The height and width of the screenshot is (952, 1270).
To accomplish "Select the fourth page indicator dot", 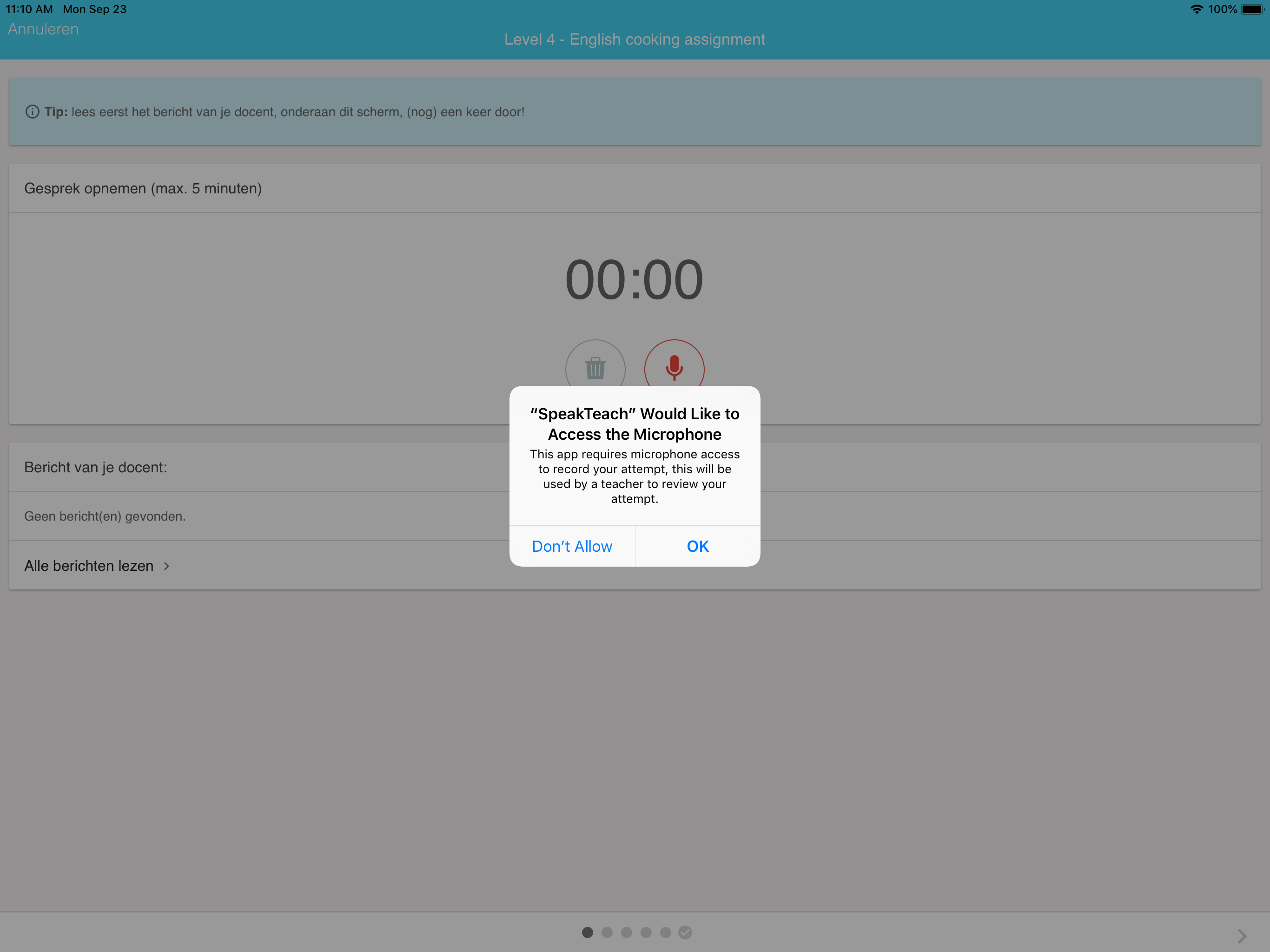I will click(x=646, y=932).
